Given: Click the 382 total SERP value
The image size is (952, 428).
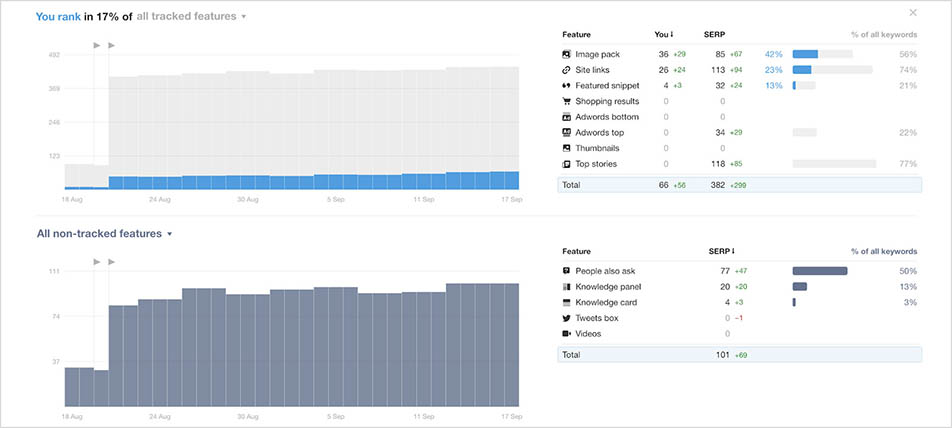Looking at the screenshot, I should coord(718,185).
